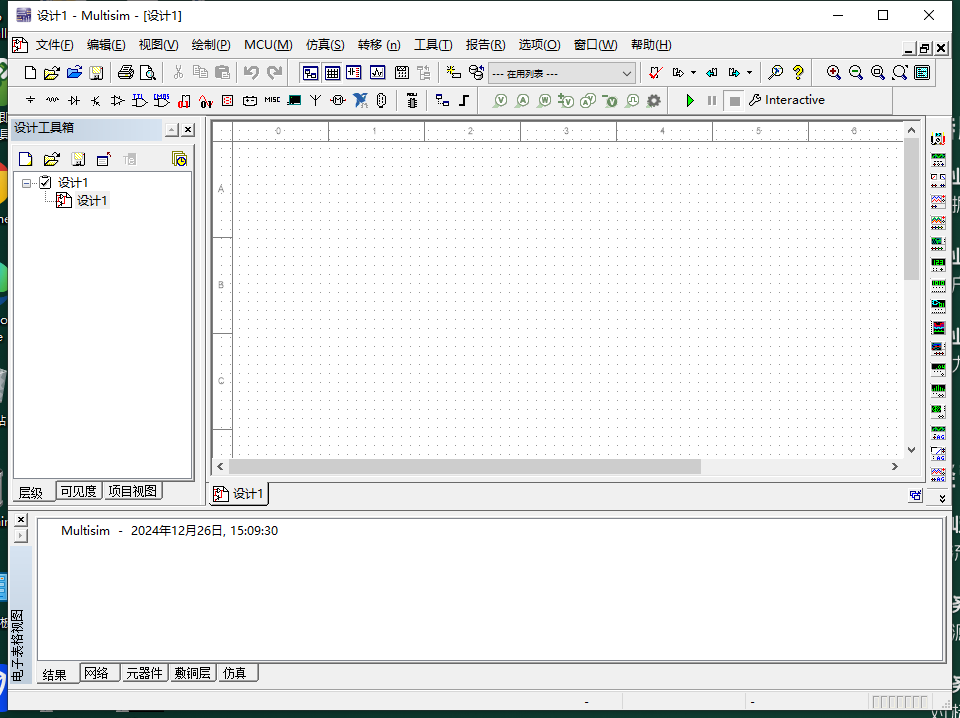Expand the instruments toolbar overflow arrow
Screen dimensions: 960x718
coord(941,497)
